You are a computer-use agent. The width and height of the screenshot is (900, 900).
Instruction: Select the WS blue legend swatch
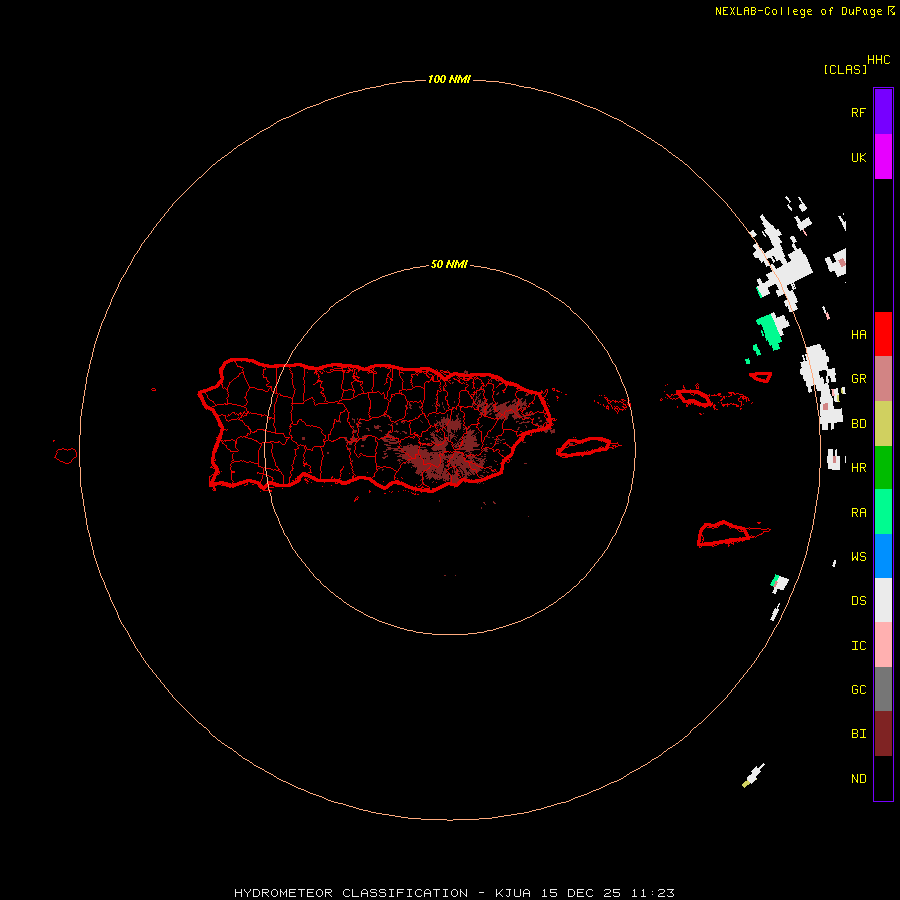pyautogui.click(x=883, y=556)
